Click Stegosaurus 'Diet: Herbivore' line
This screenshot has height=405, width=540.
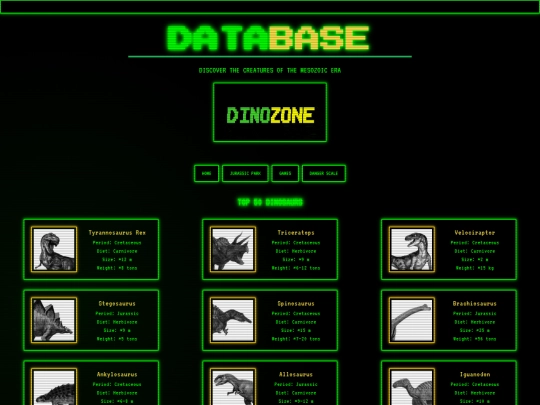(x=117, y=322)
